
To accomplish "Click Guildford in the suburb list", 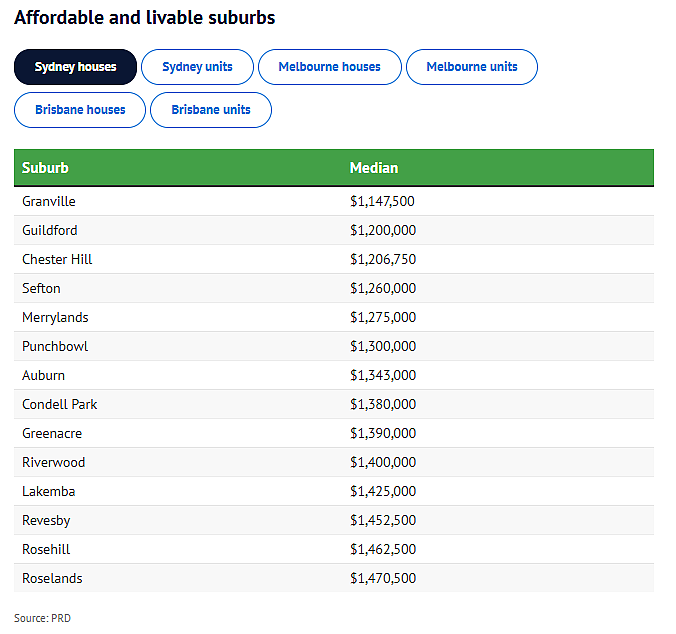I will (50, 230).
